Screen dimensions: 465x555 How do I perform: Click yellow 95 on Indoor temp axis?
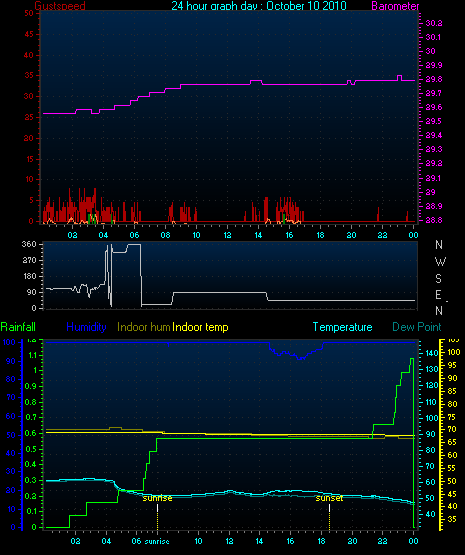tap(452, 365)
